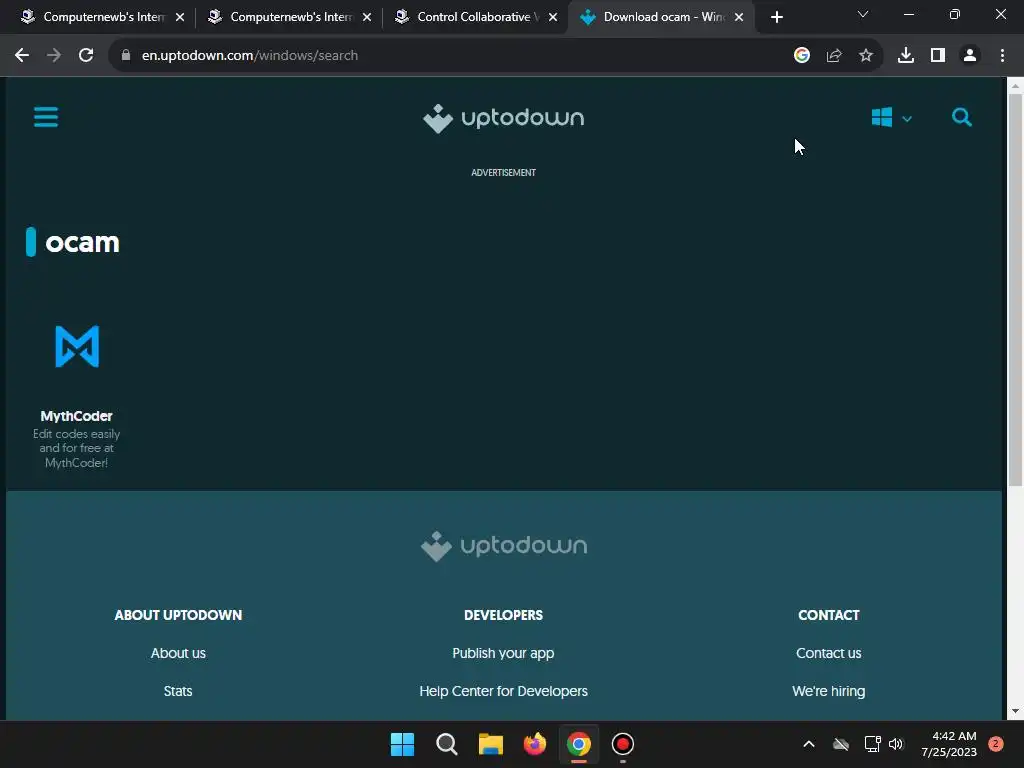Open the Publish your app link
Viewport: 1024px width, 768px height.
tap(503, 653)
